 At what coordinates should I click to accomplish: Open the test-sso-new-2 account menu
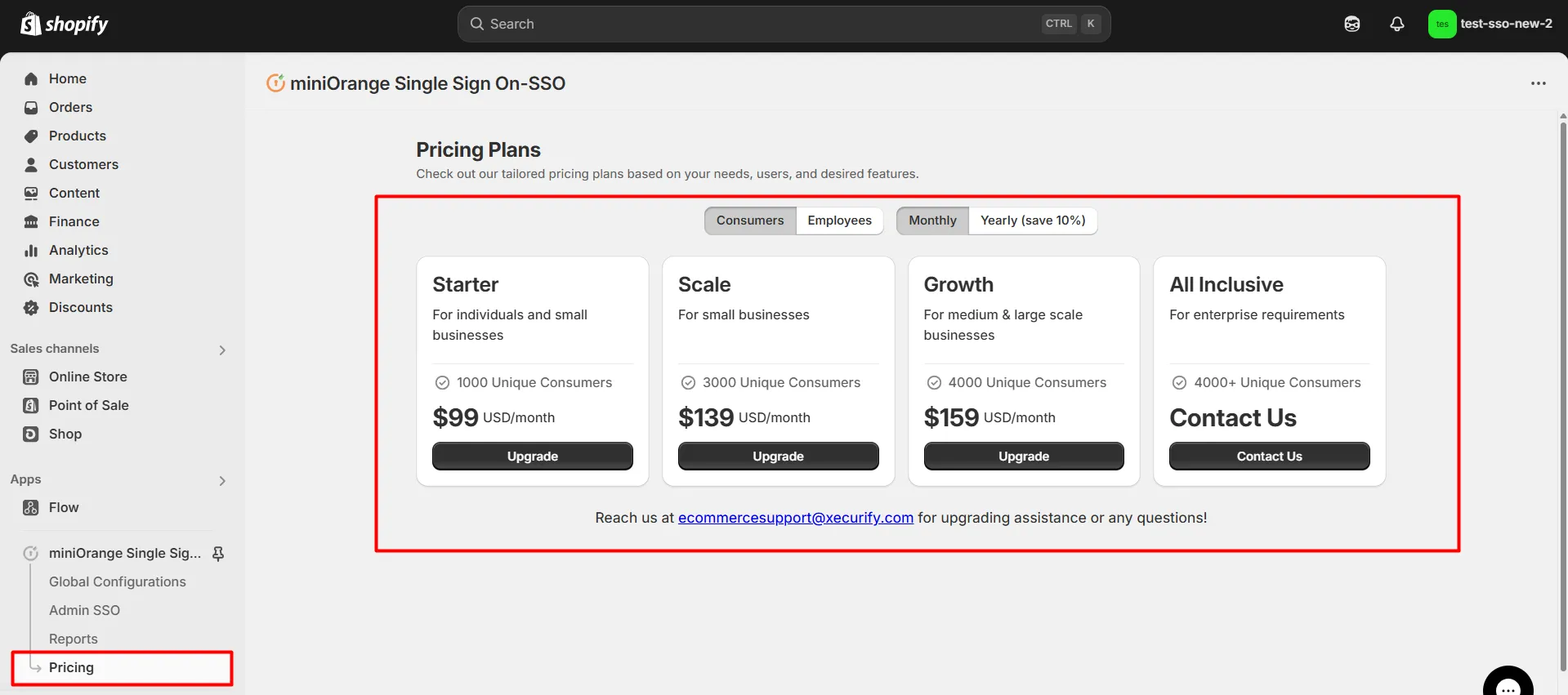tap(1490, 24)
